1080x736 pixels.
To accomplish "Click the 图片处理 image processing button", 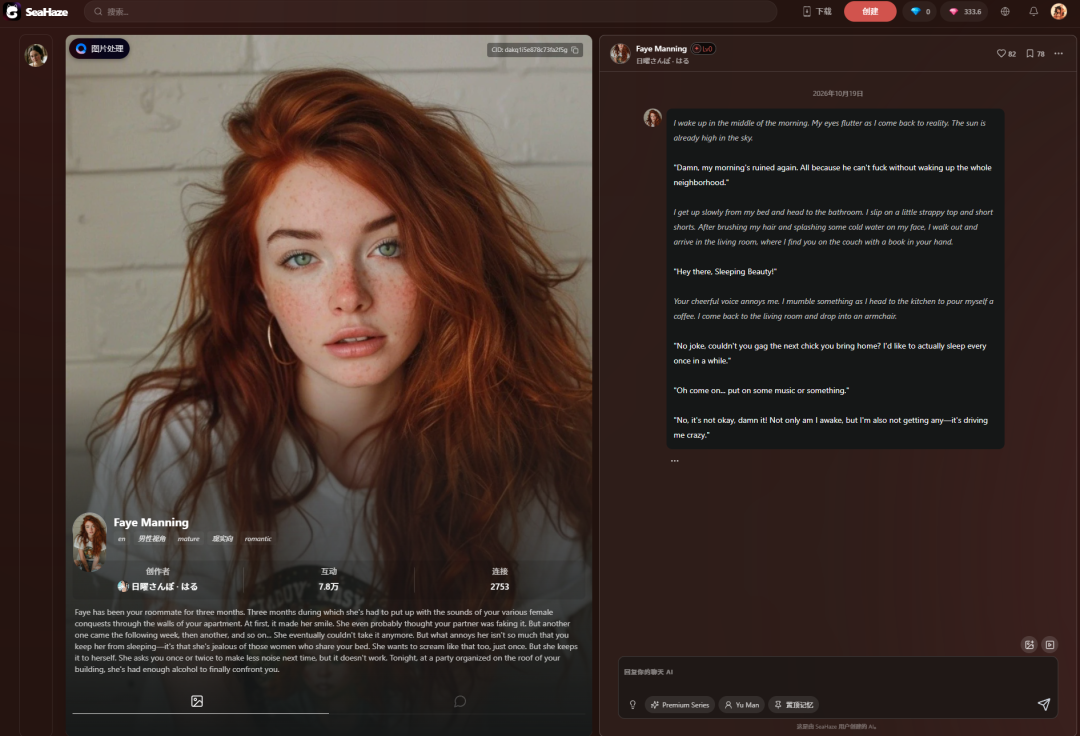I will pyautogui.click(x=100, y=49).
